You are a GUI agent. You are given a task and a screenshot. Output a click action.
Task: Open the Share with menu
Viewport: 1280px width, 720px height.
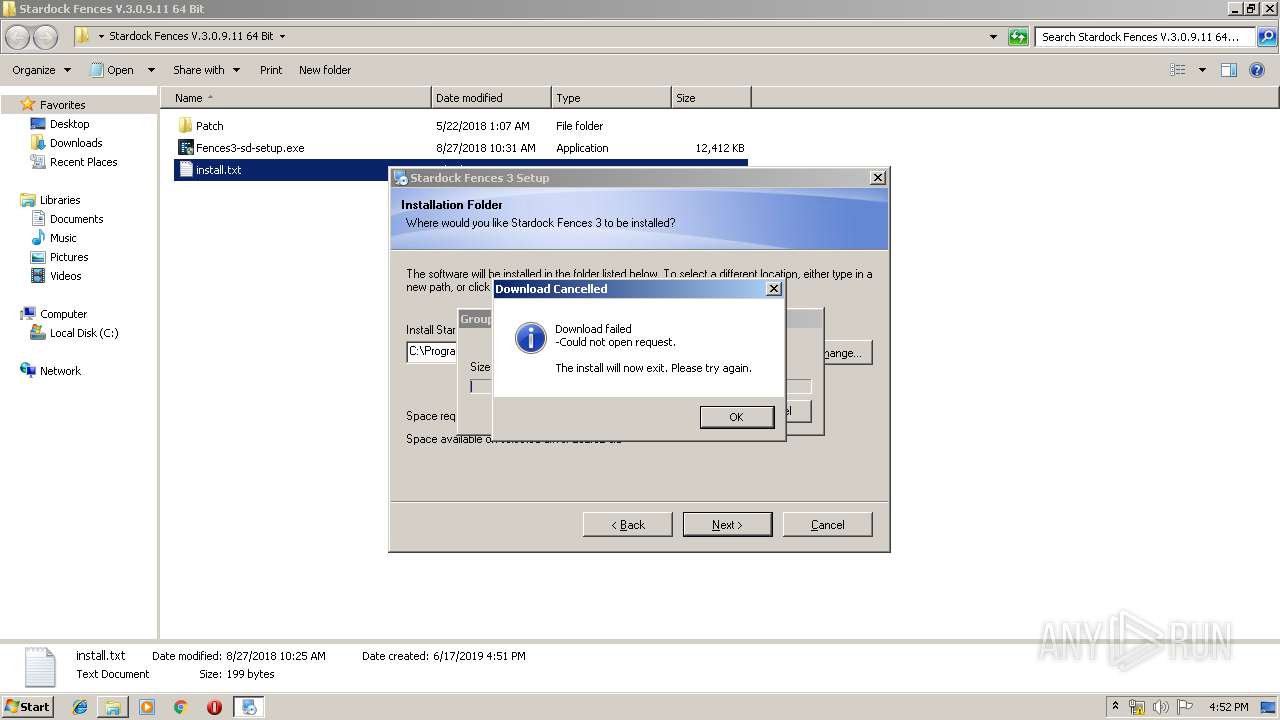click(x=206, y=70)
